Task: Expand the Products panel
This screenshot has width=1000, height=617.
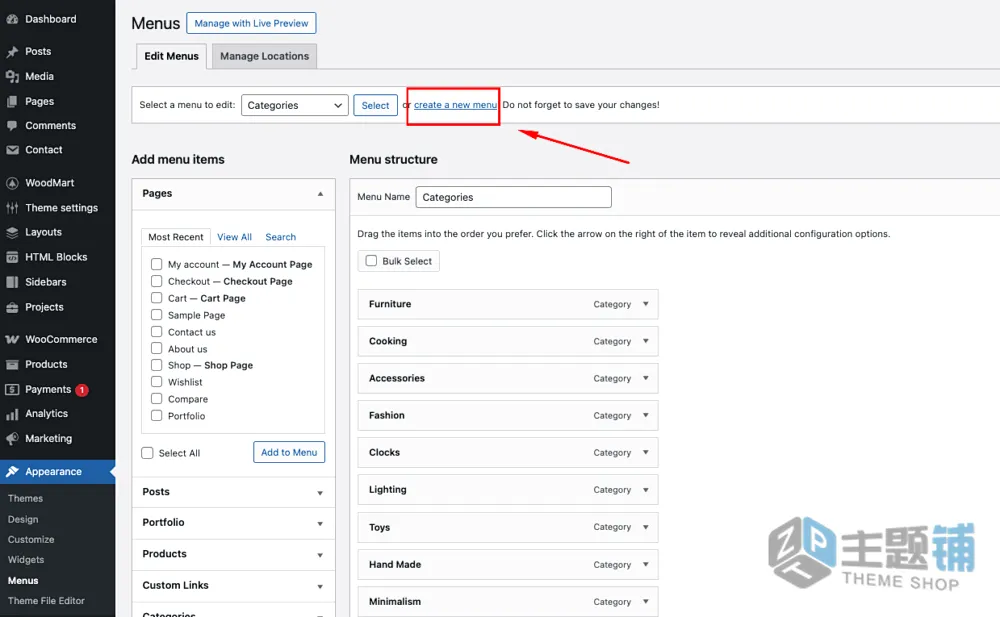Action: pyautogui.click(x=320, y=555)
